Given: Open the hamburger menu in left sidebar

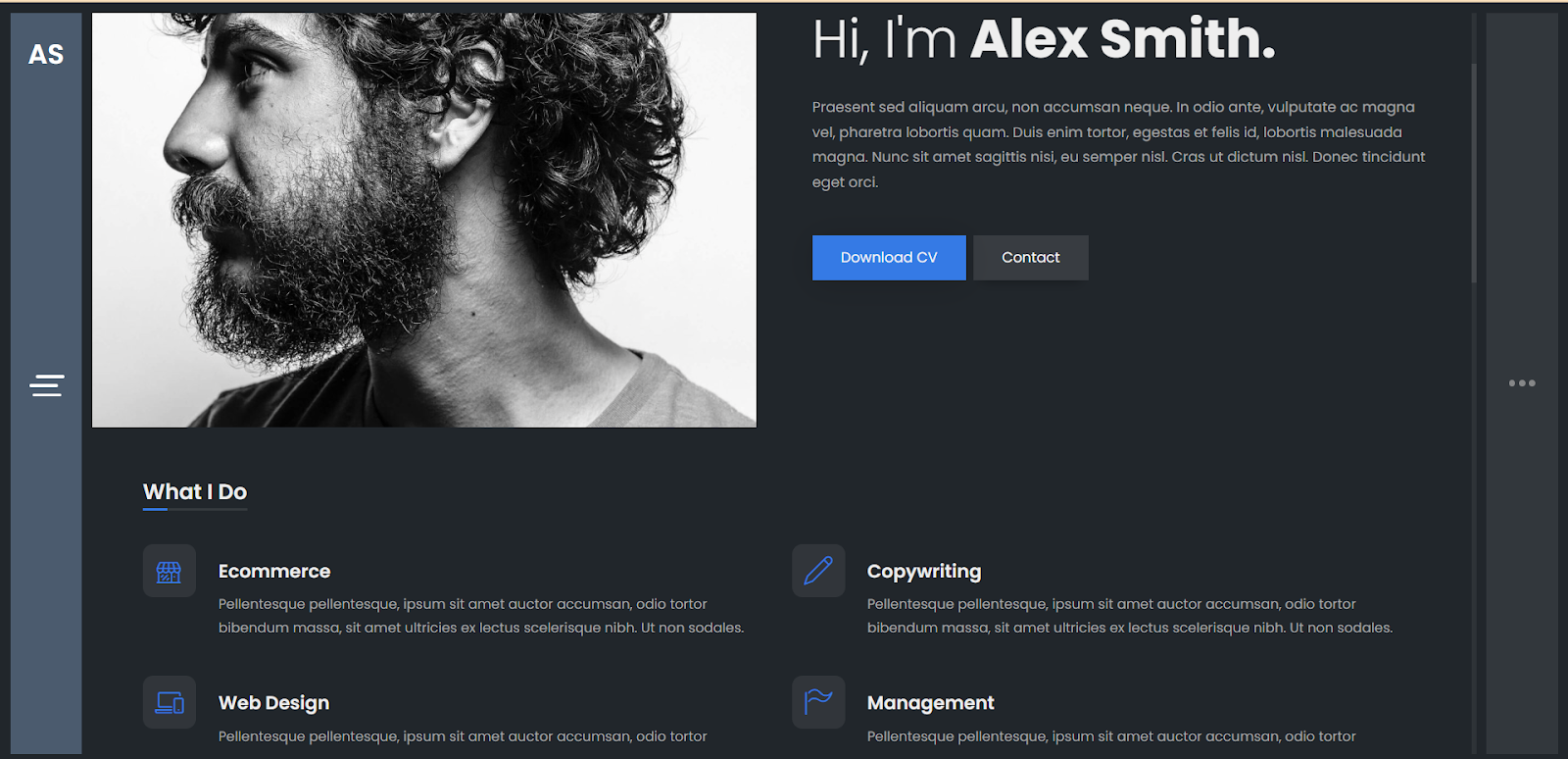Looking at the screenshot, I should (x=46, y=385).
